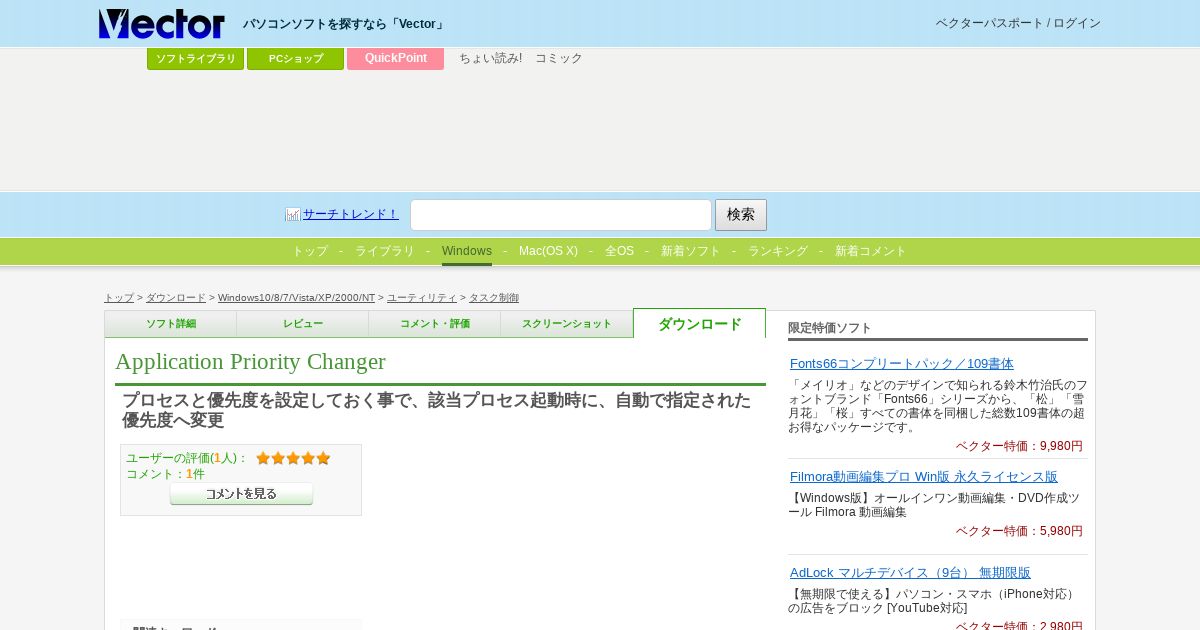
Task: Open AdLock マルチデバイス（9台） 無期限版 link
Action: point(910,573)
